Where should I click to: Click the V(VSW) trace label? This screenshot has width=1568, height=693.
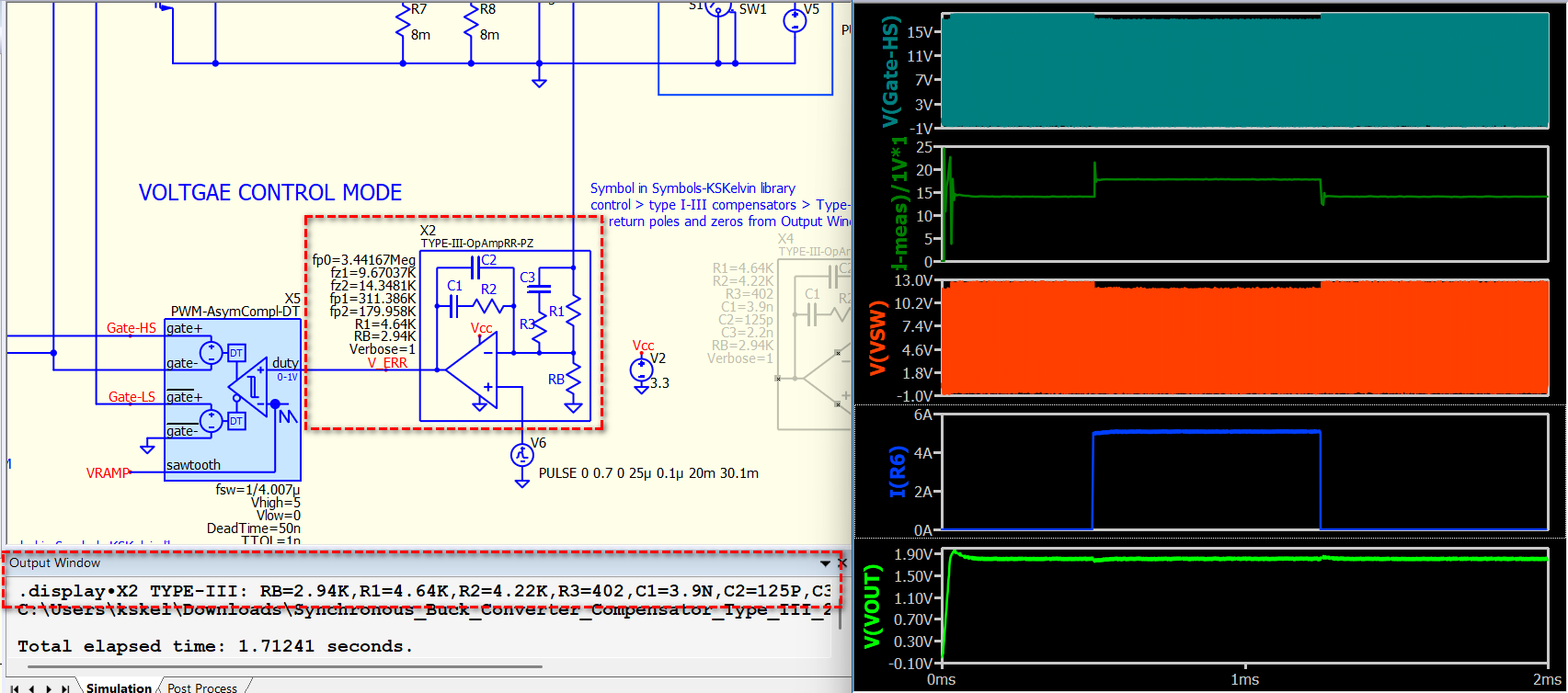[878, 337]
